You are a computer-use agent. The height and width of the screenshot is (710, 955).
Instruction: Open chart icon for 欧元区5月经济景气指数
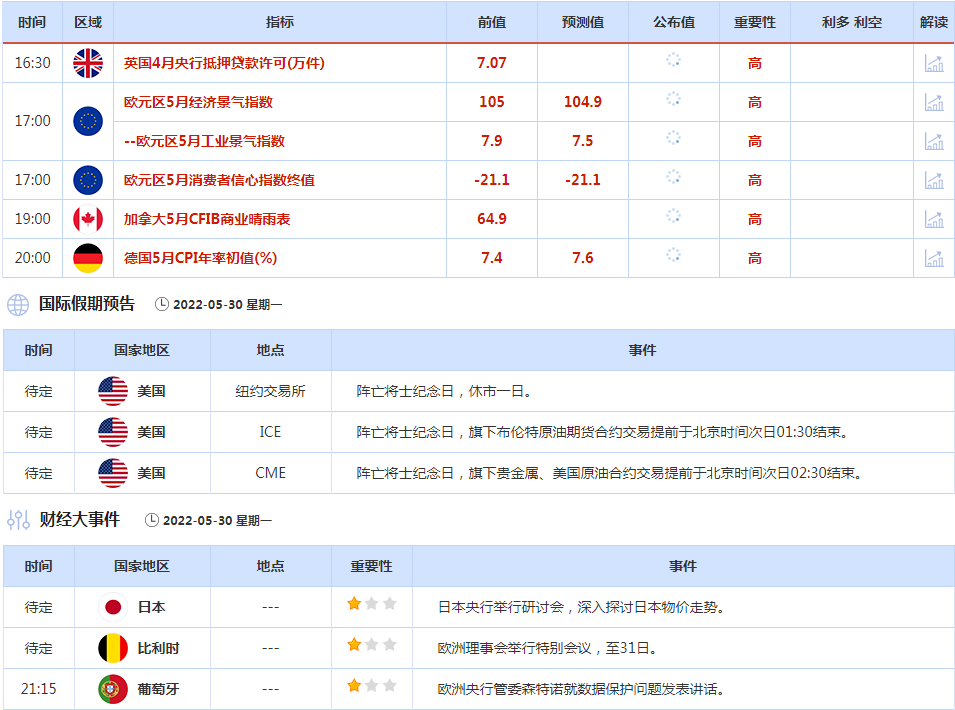[934, 102]
